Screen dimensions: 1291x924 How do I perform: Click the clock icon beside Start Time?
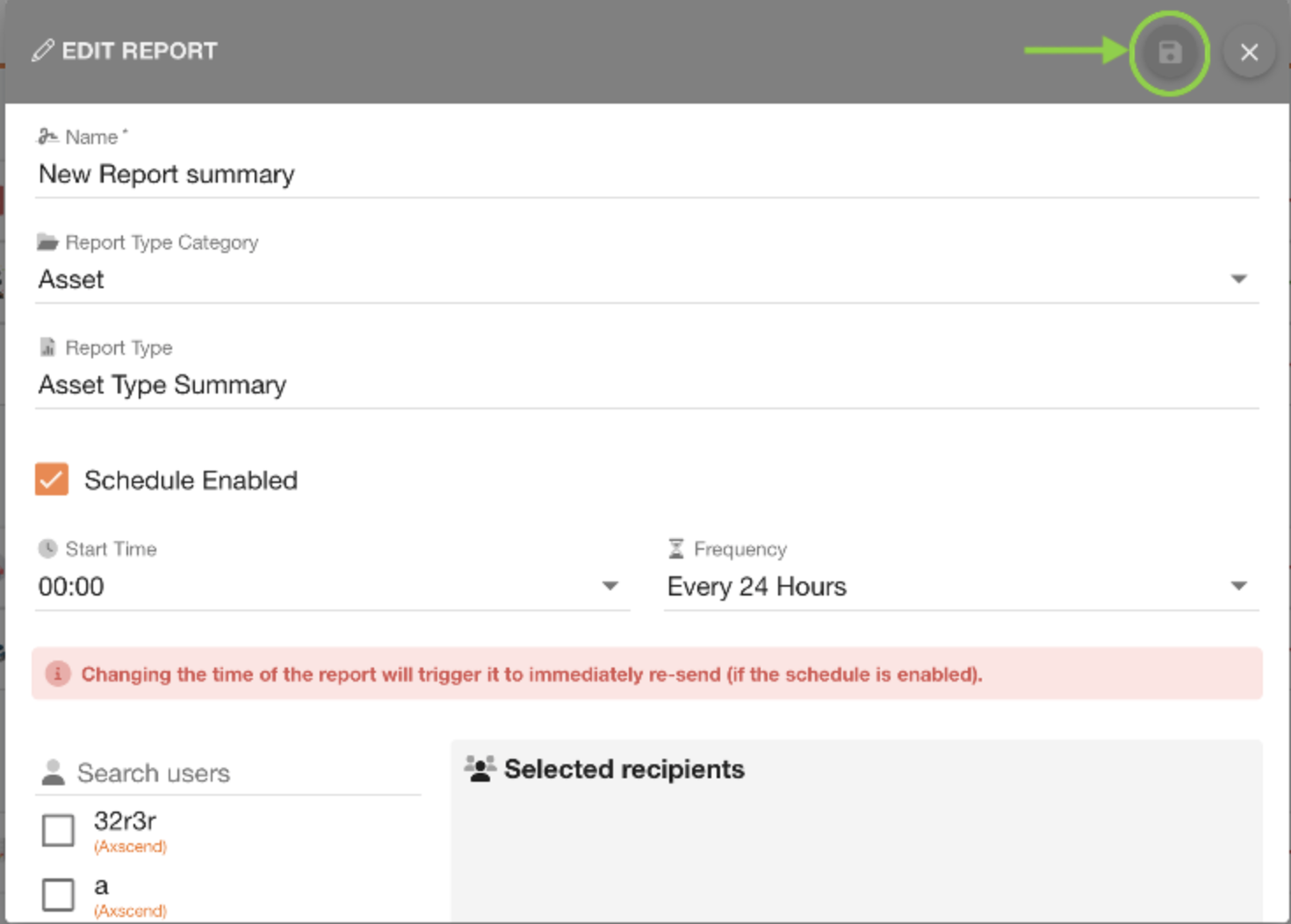[50, 547]
